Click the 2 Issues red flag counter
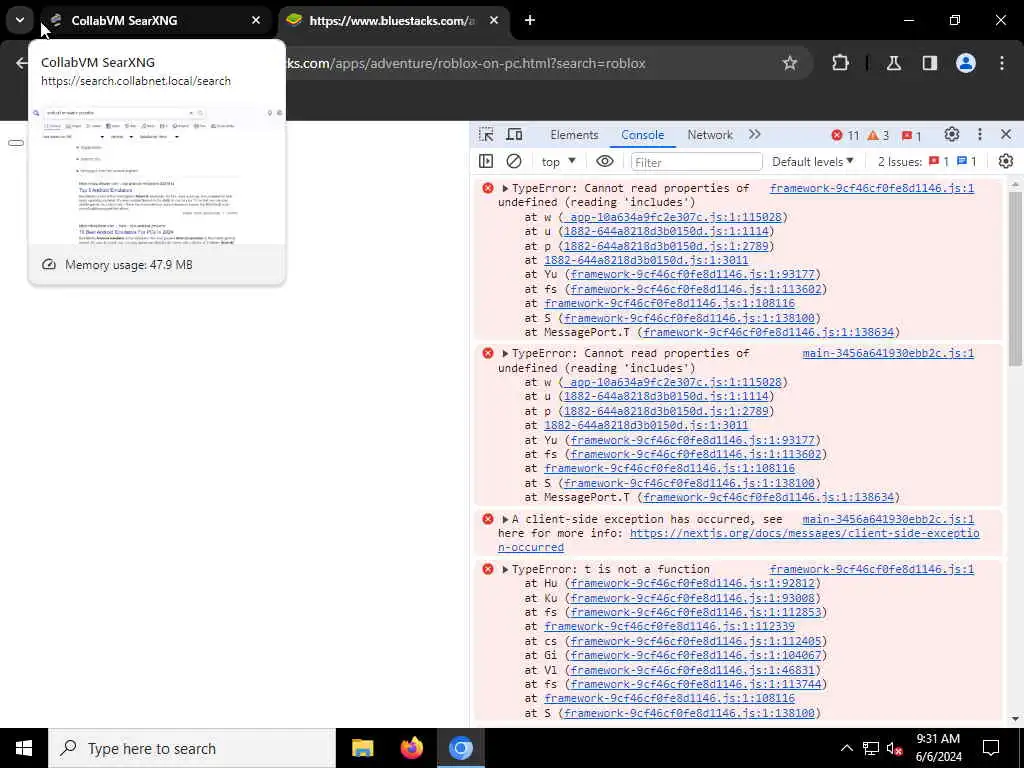1024x768 pixels. click(938, 161)
